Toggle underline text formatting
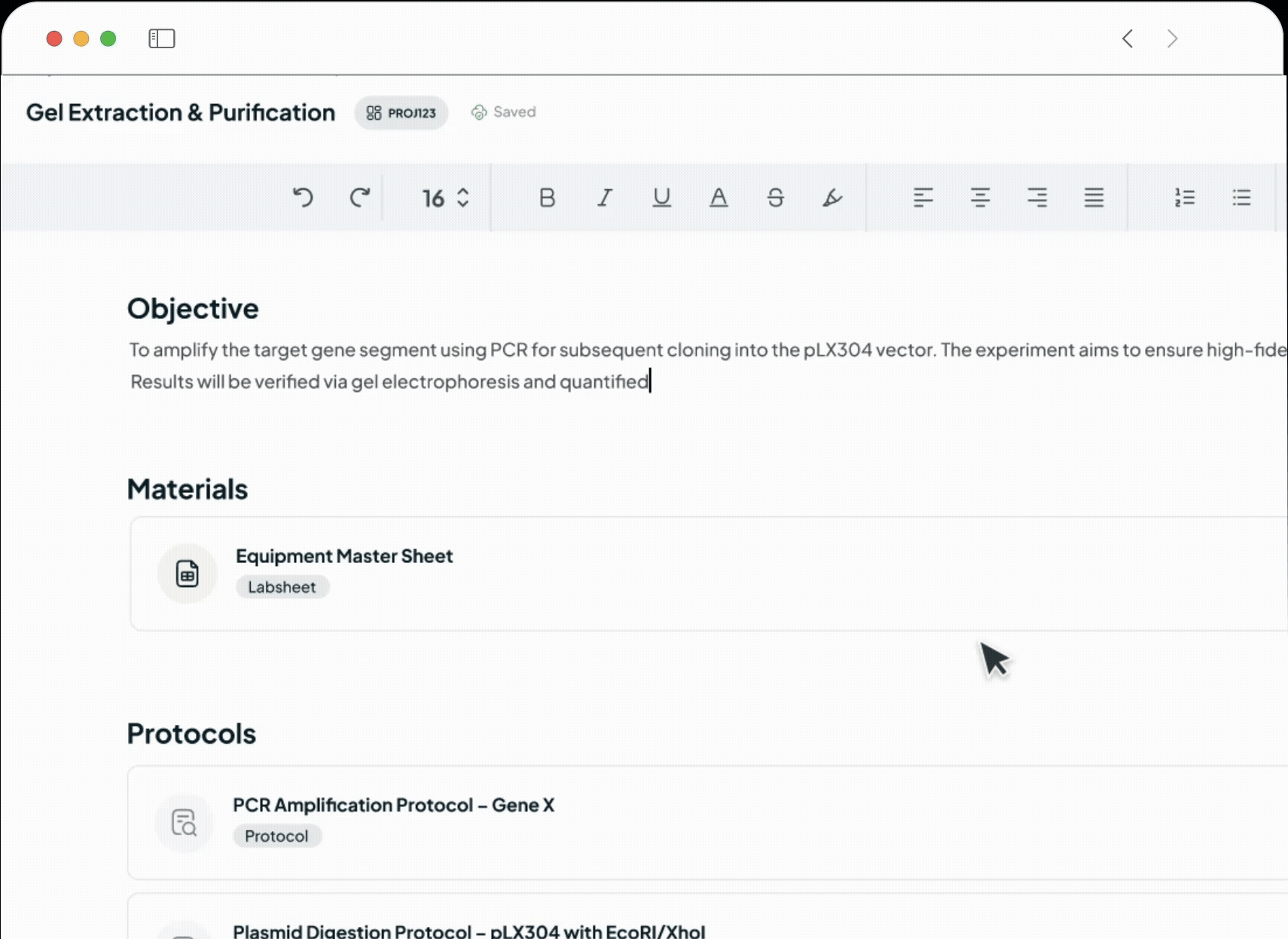This screenshot has height=939, width=1288. 661,197
